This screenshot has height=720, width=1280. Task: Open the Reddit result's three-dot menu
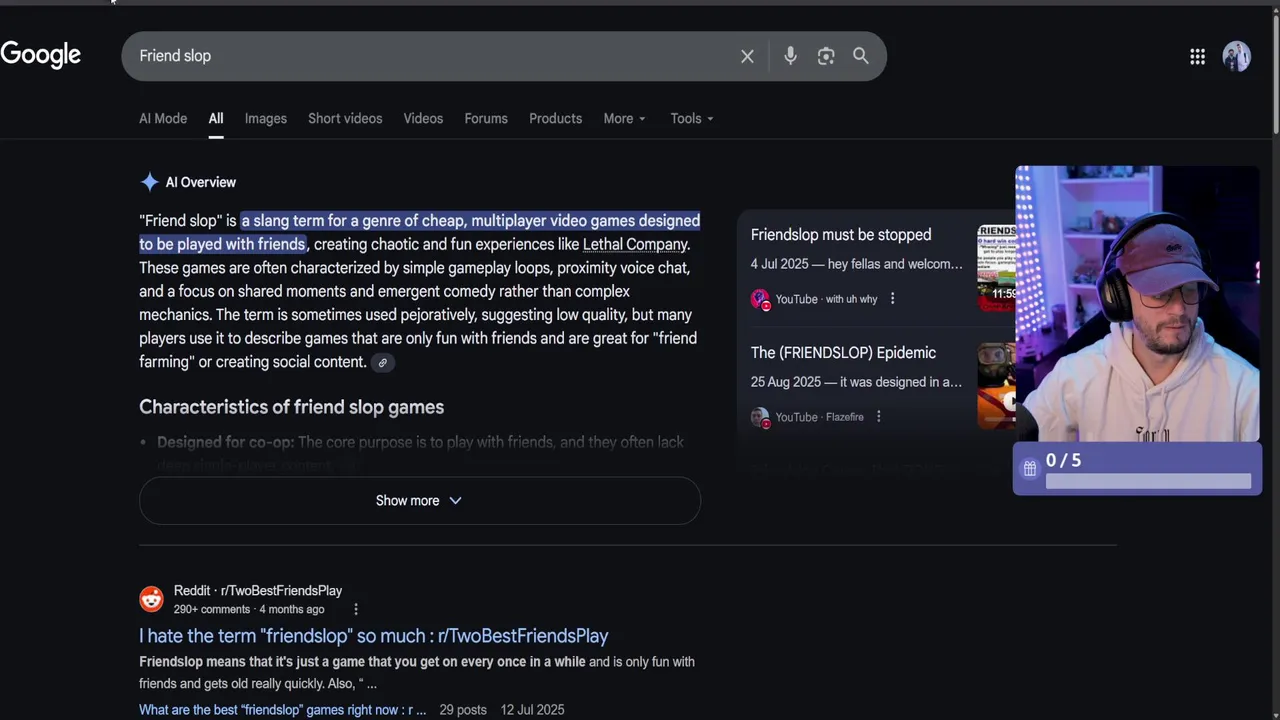click(355, 609)
